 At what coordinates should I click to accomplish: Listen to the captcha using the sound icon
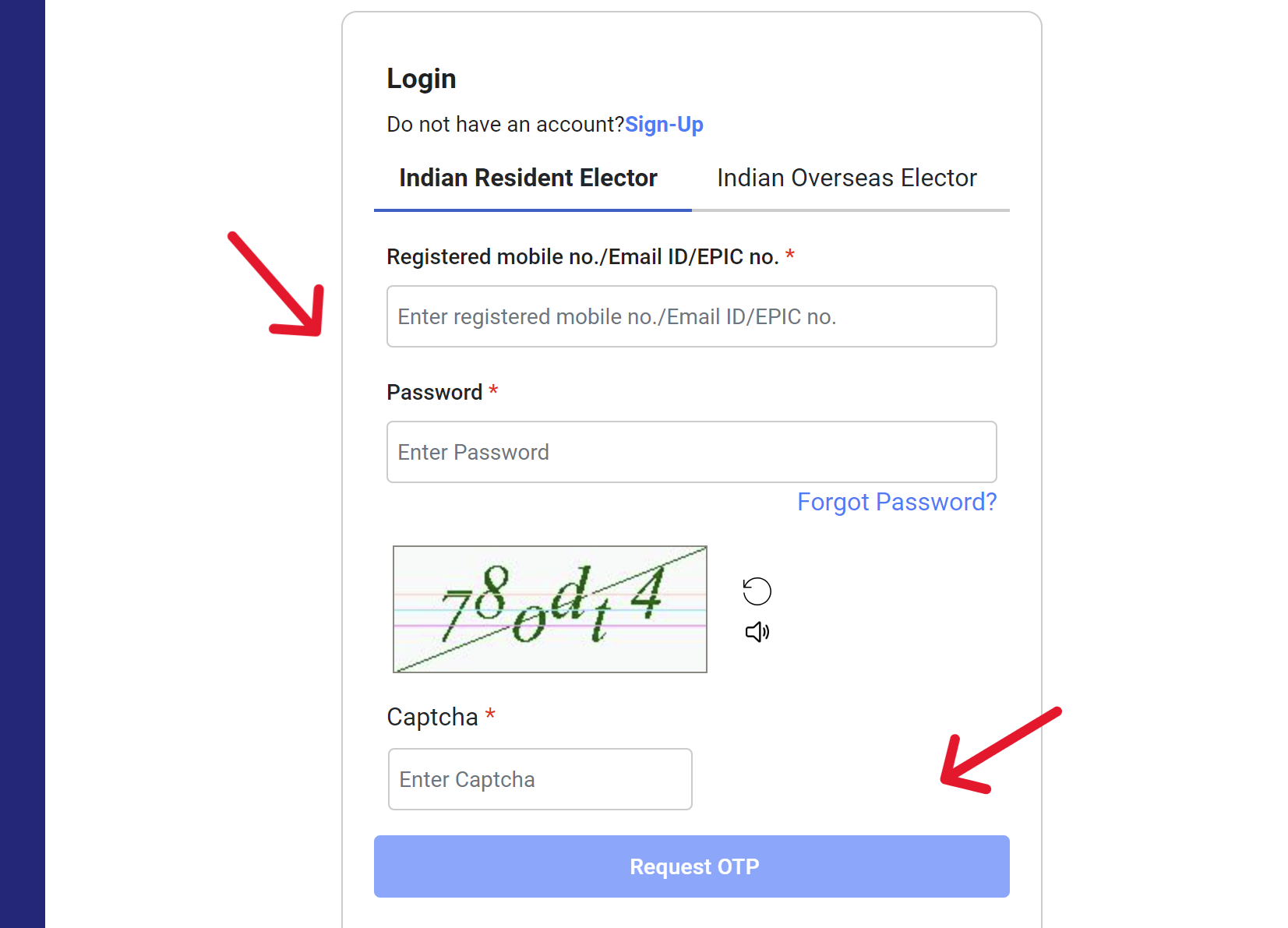pos(757,632)
